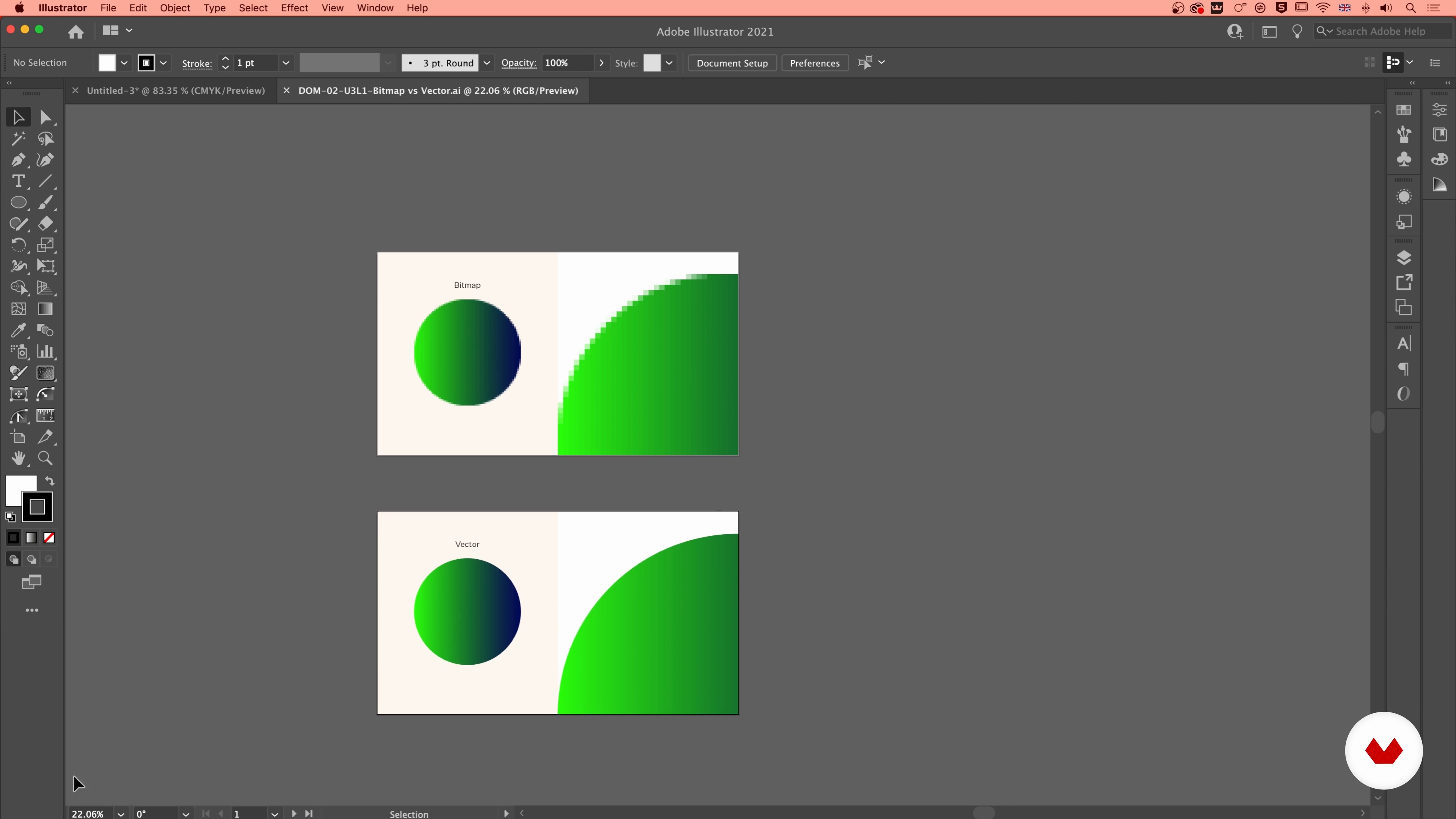Open the Asset Export panel
Screen dimensions: 1456x819
(x=1404, y=282)
